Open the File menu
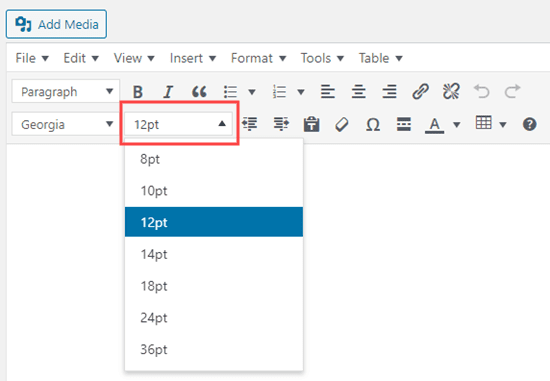550x381 pixels. tap(32, 58)
